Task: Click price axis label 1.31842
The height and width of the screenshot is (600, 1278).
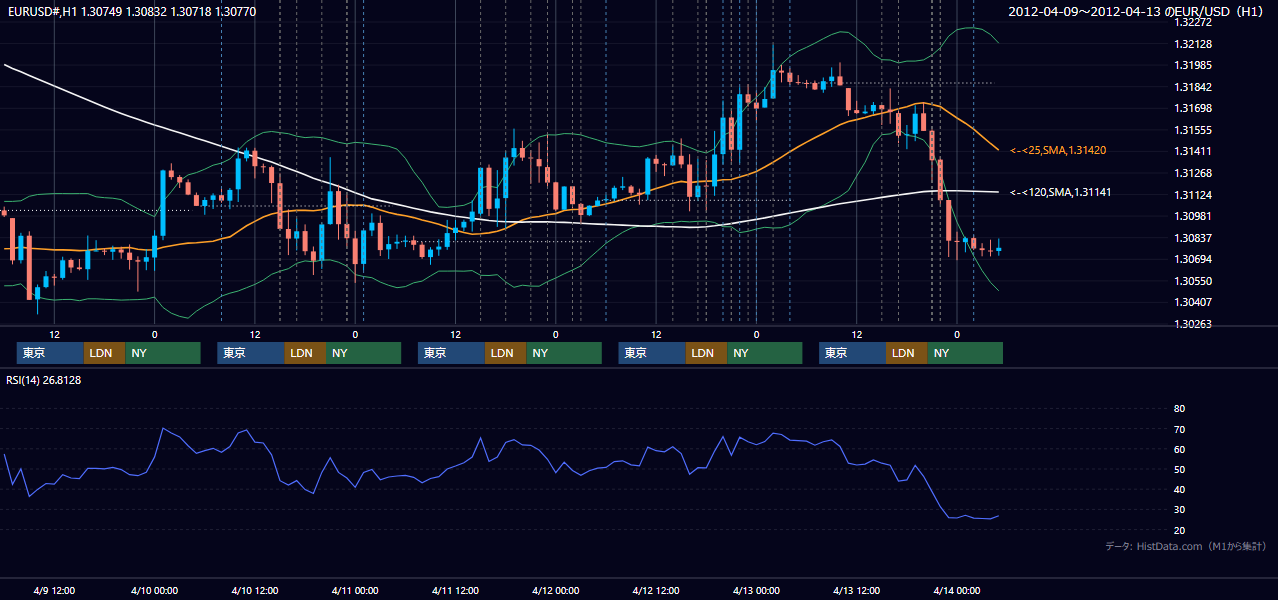Action: pyautogui.click(x=1193, y=87)
